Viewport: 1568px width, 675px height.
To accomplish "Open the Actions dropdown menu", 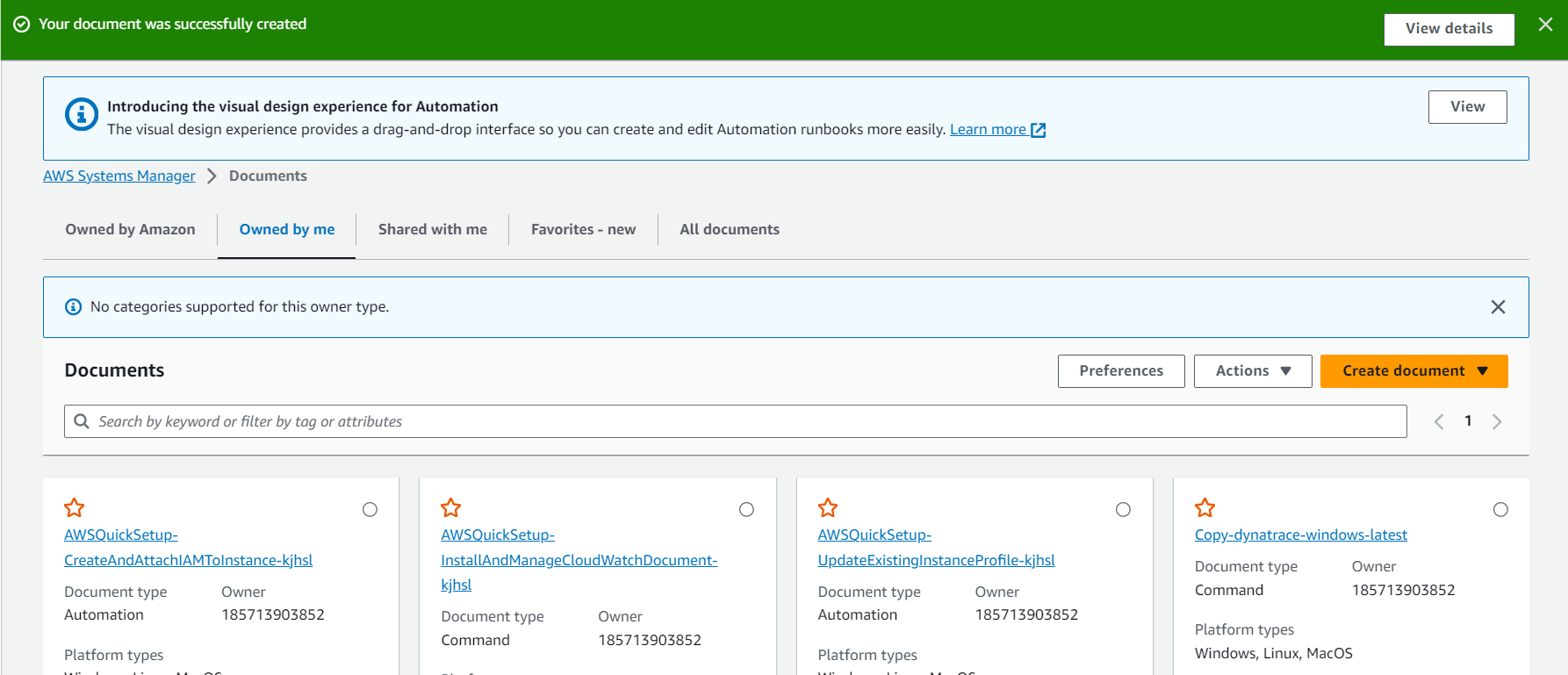I will pyautogui.click(x=1252, y=370).
